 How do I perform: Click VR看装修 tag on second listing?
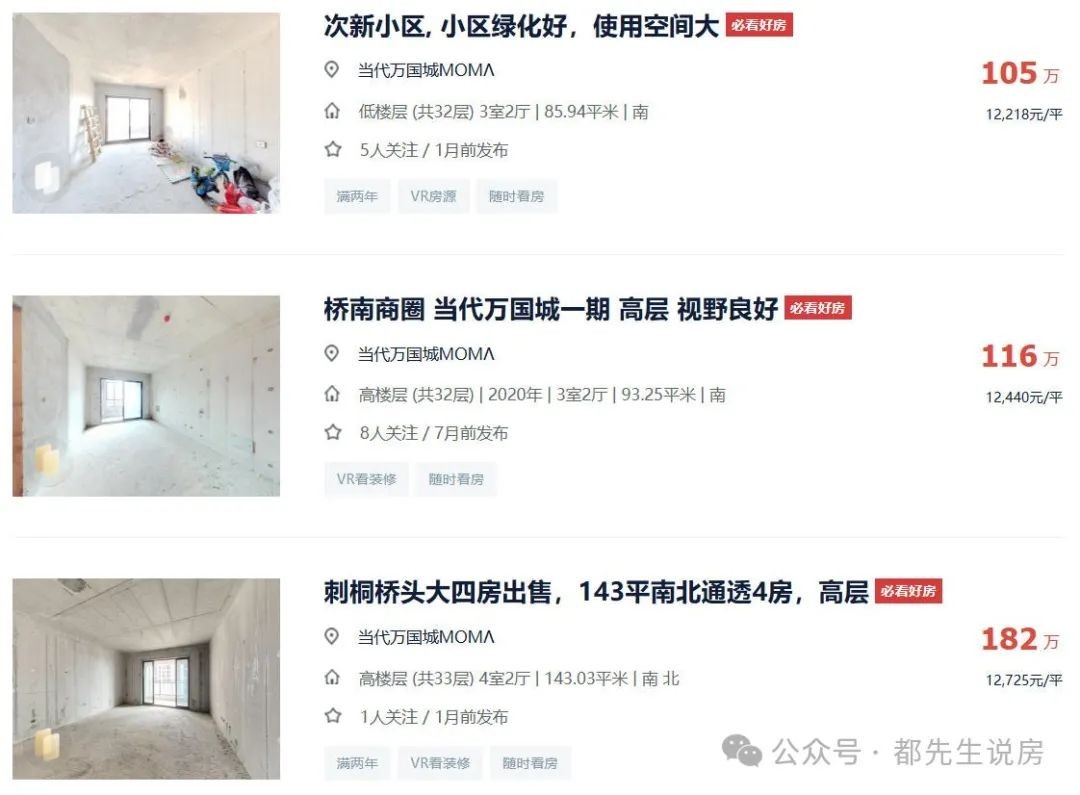click(x=366, y=479)
